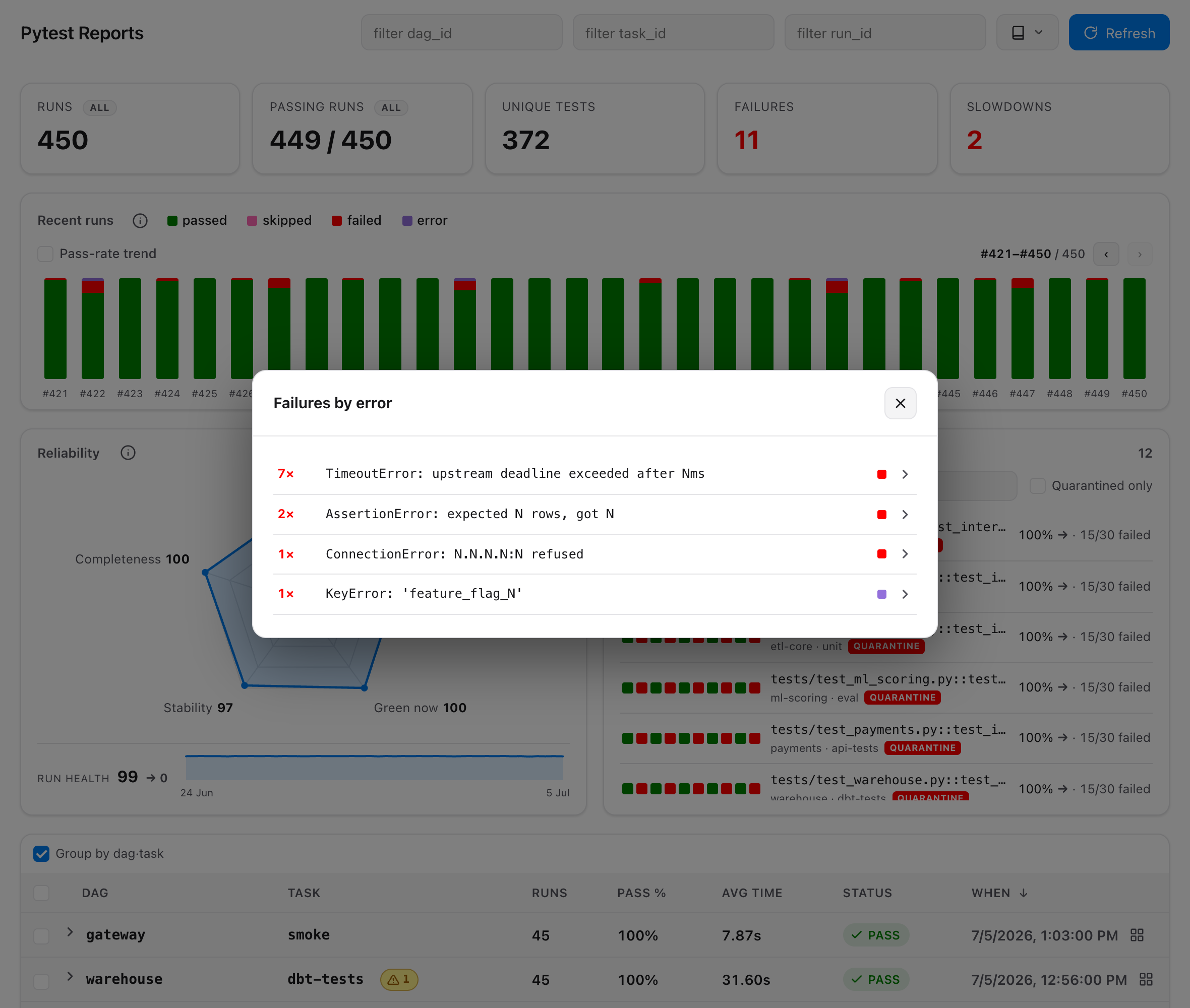Check the select-all table header checkbox
Viewport: 1190px width, 1008px height.
(41, 893)
